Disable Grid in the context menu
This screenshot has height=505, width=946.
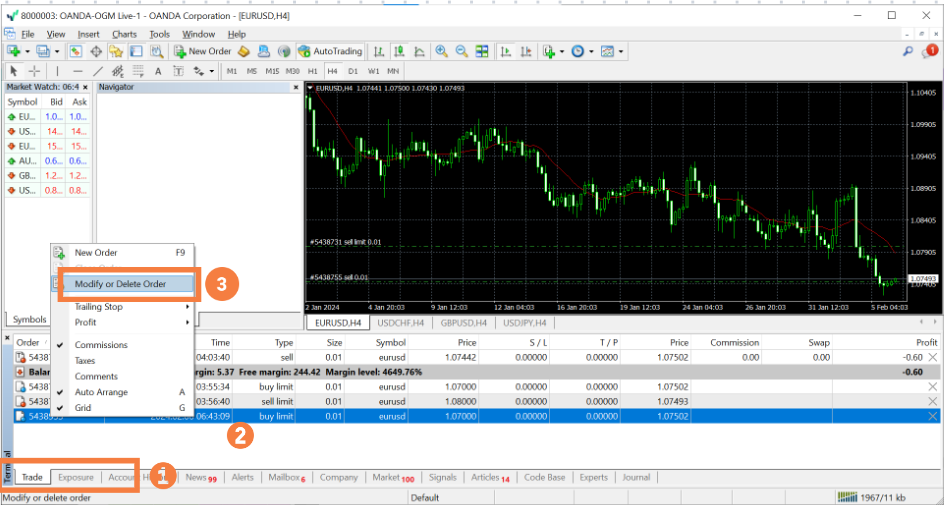[84, 408]
